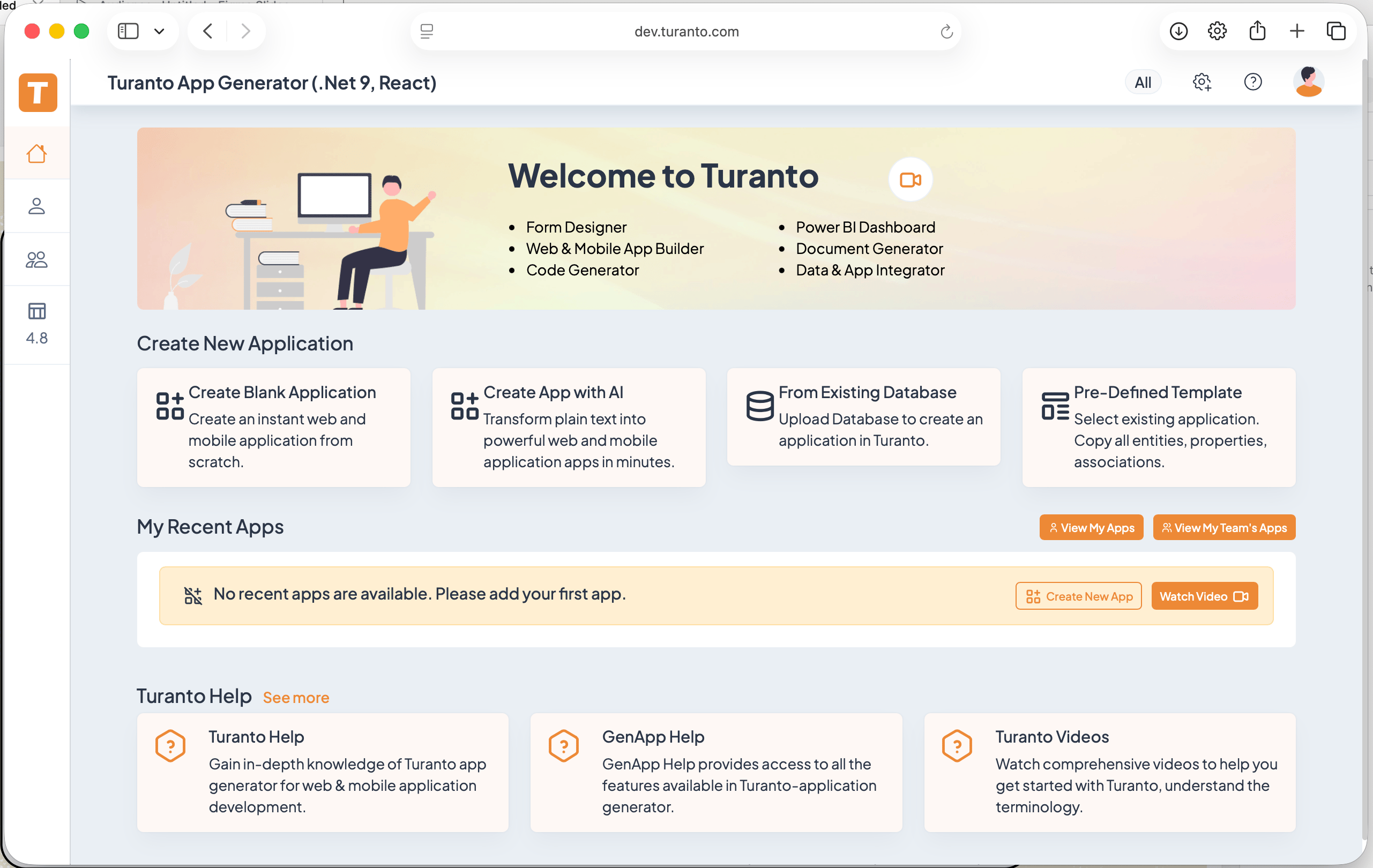This screenshot has height=868, width=1373.
Task: Select the single-user icon in the sidebar
Action: click(x=36, y=206)
